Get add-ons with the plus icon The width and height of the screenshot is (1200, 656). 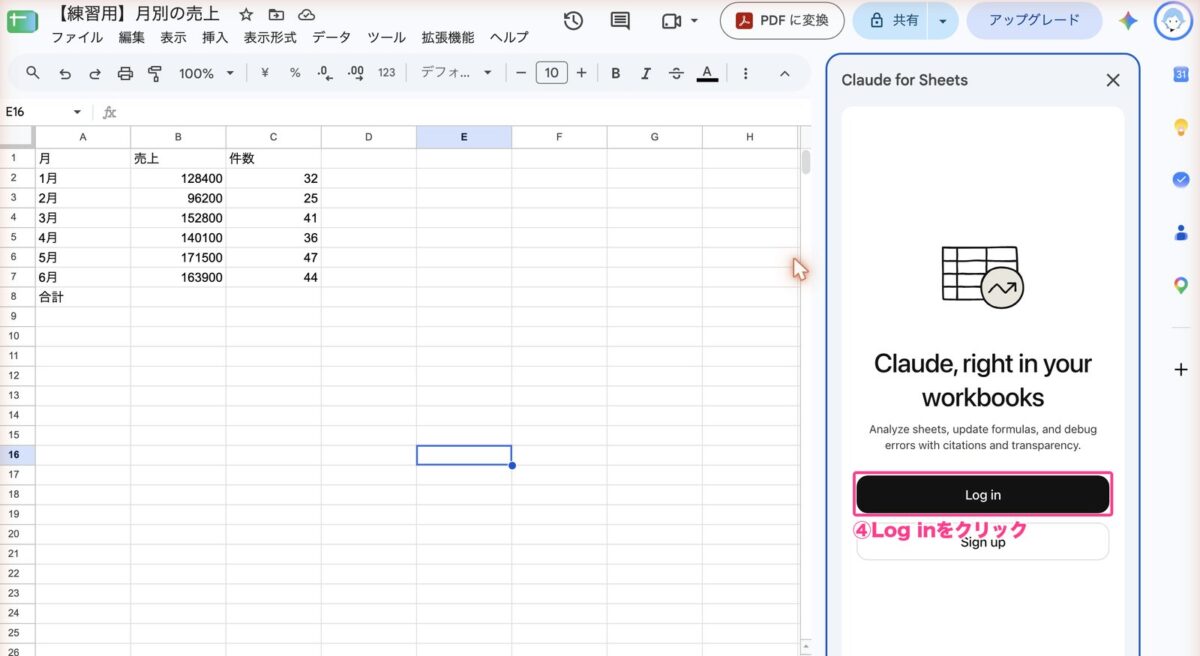(x=1181, y=370)
